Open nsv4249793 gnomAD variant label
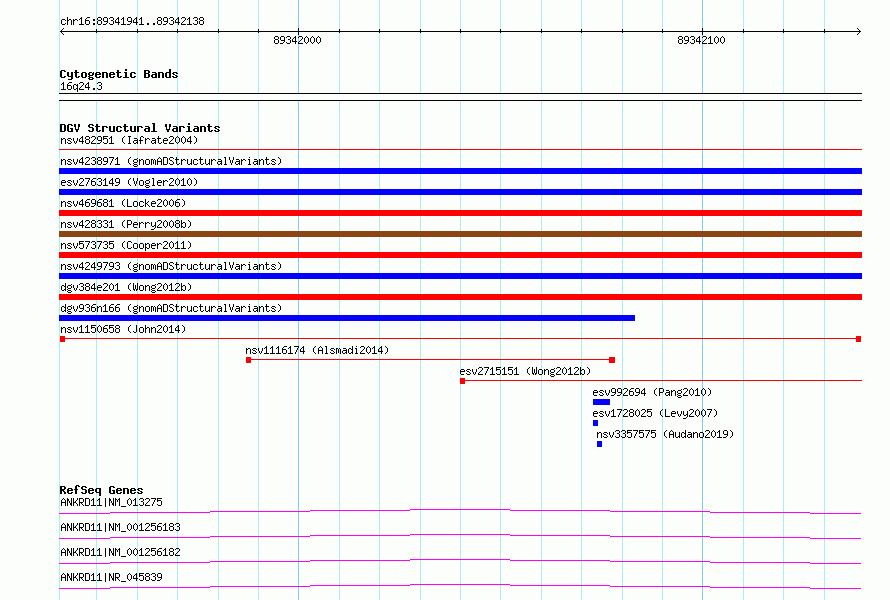The image size is (890, 600). click(171, 266)
